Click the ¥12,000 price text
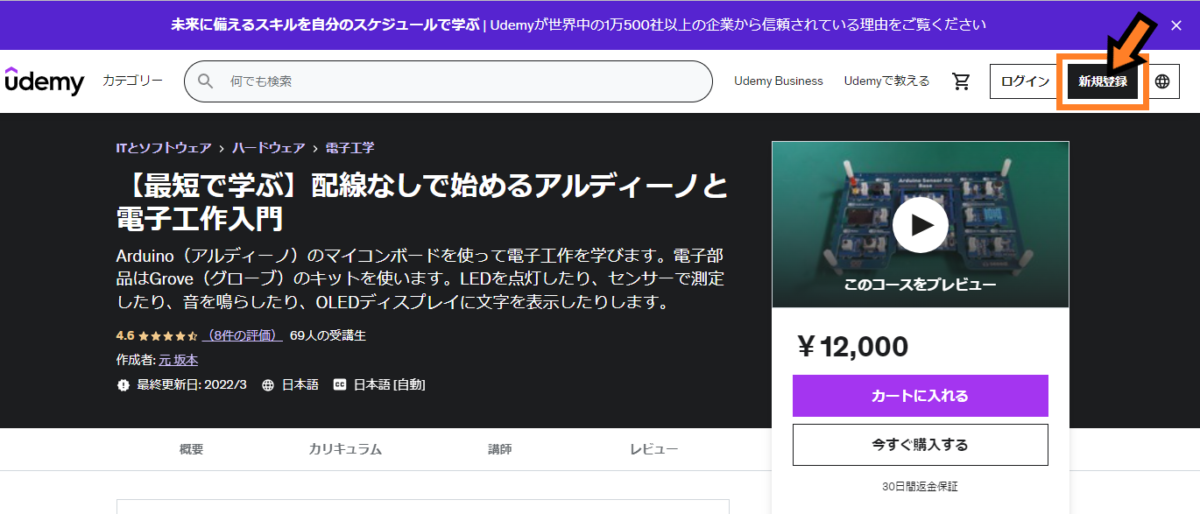 point(853,347)
